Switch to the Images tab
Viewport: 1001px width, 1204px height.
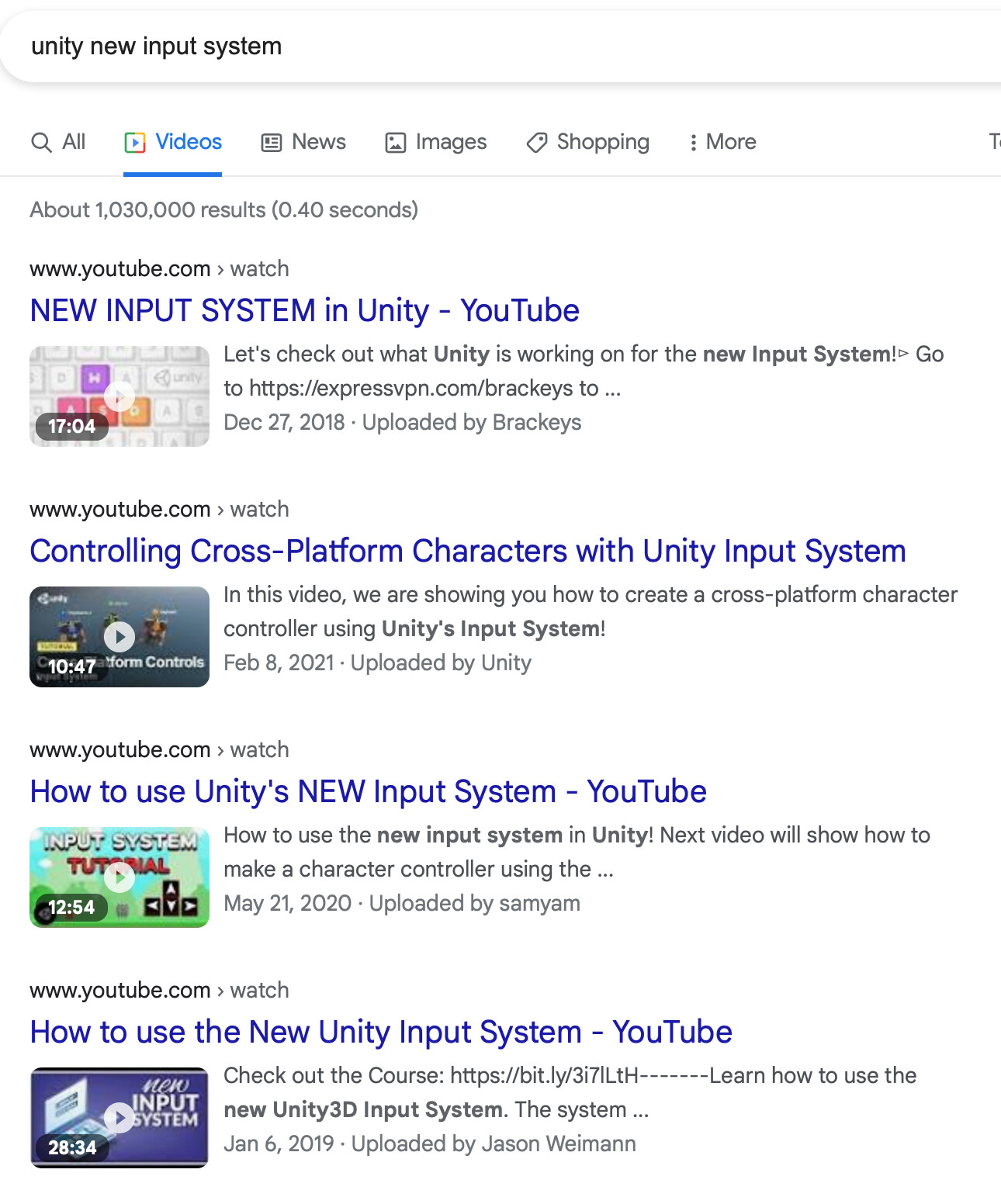coord(436,142)
